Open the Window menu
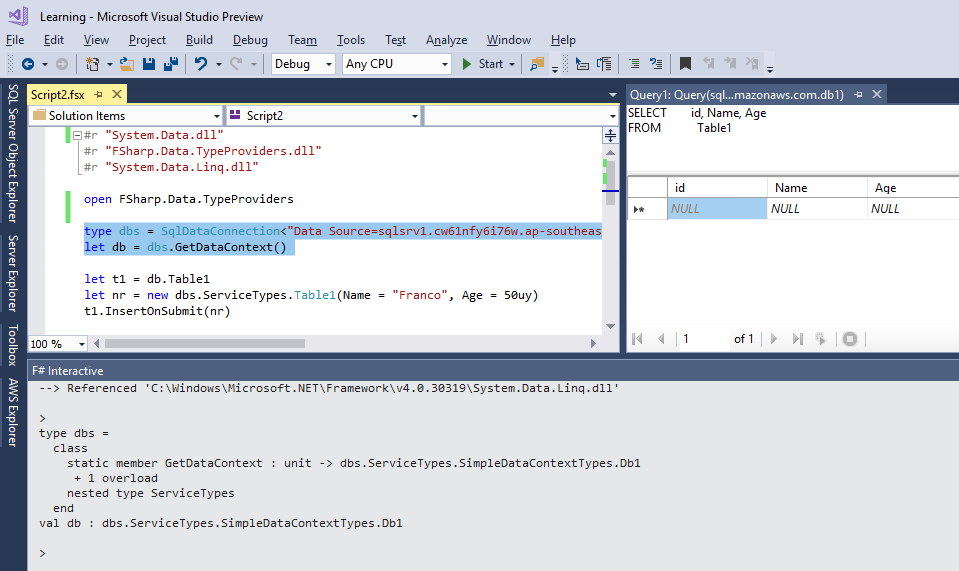The width and height of the screenshot is (959, 571). [509, 40]
